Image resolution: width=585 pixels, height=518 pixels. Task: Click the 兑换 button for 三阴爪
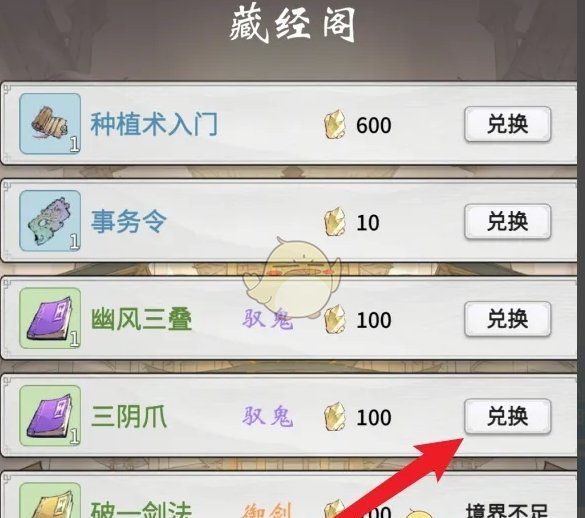[508, 416]
